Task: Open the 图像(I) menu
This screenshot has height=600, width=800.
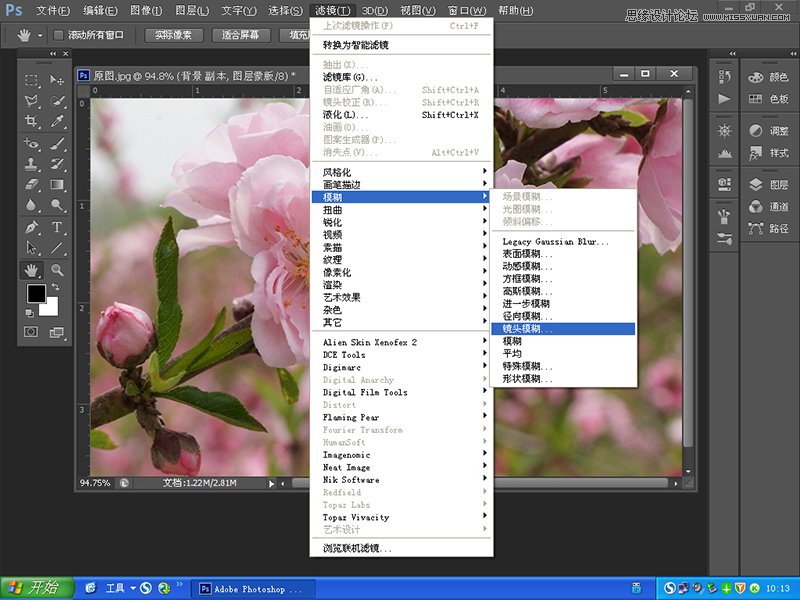Action: [146, 10]
